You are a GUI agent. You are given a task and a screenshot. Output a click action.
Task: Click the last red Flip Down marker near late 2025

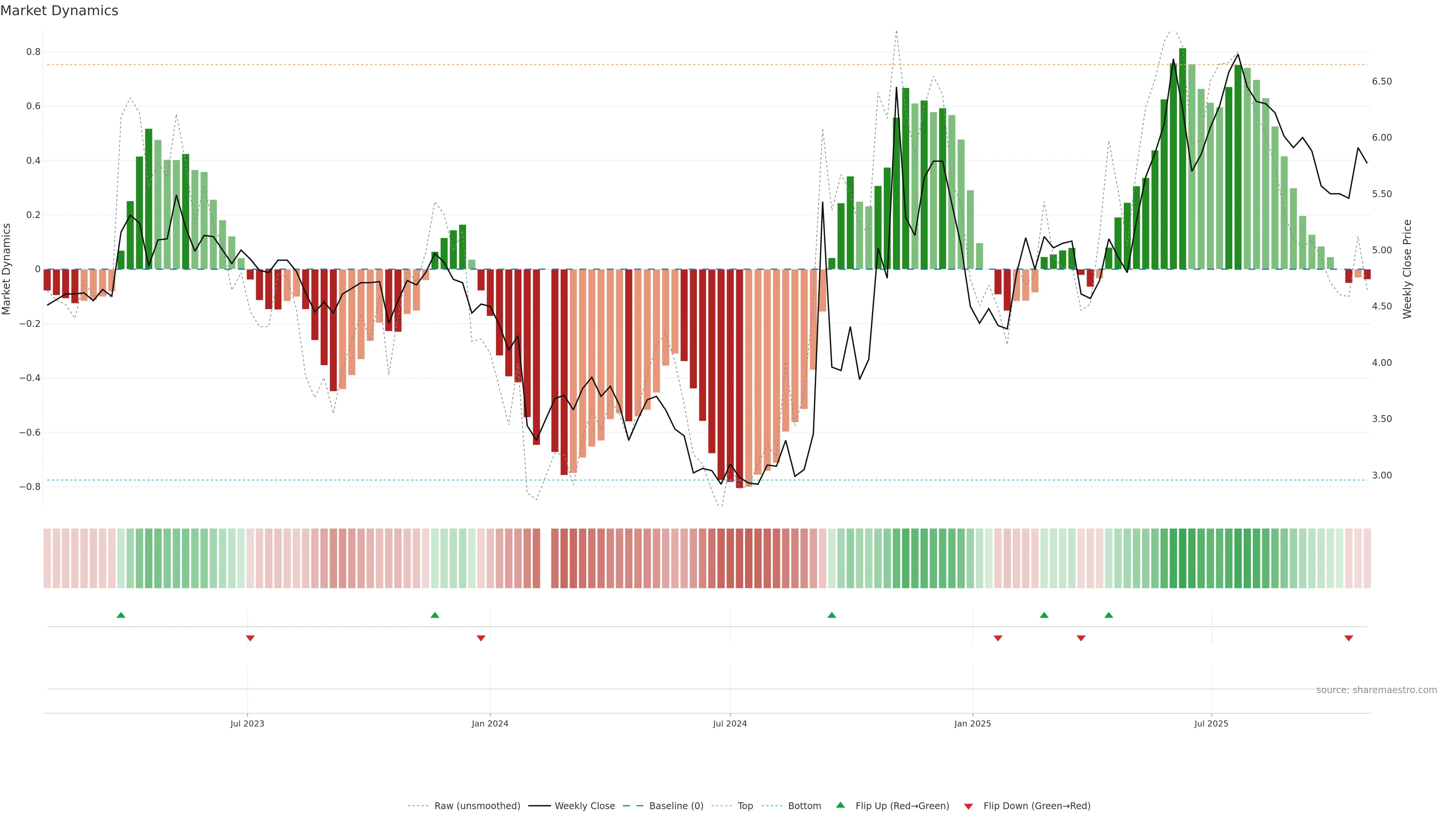coord(1349,638)
